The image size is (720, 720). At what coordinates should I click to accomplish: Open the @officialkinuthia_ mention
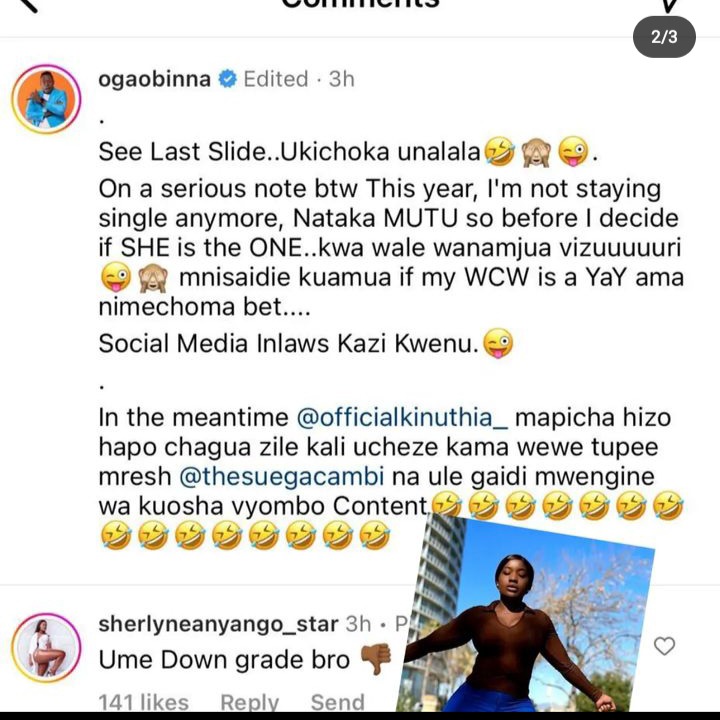point(402,418)
